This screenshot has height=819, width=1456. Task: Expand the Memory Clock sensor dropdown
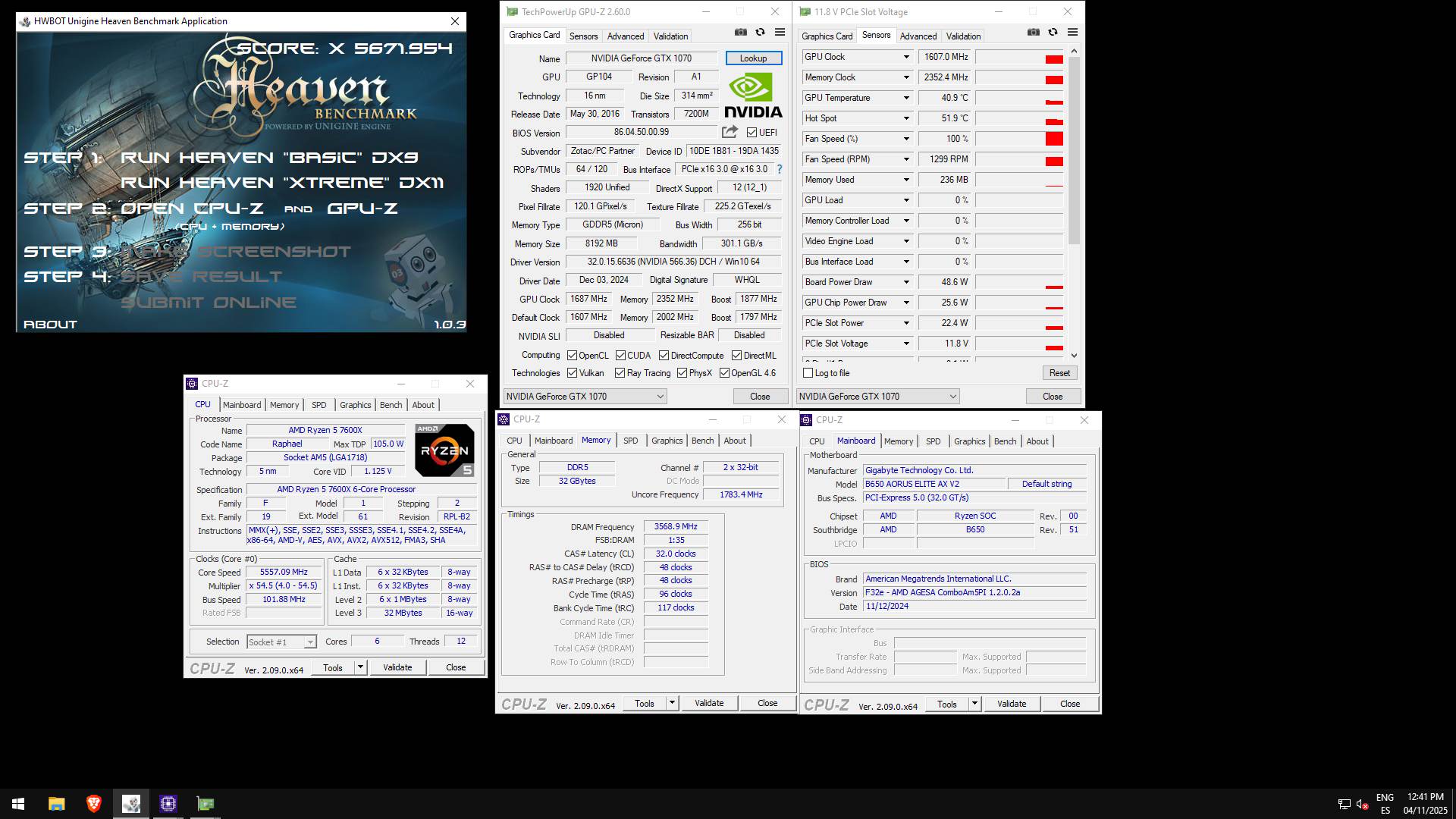pyautogui.click(x=905, y=77)
